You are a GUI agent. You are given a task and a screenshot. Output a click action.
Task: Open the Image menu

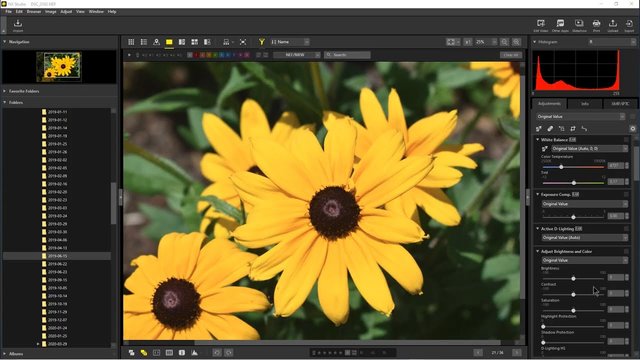tap(51, 12)
